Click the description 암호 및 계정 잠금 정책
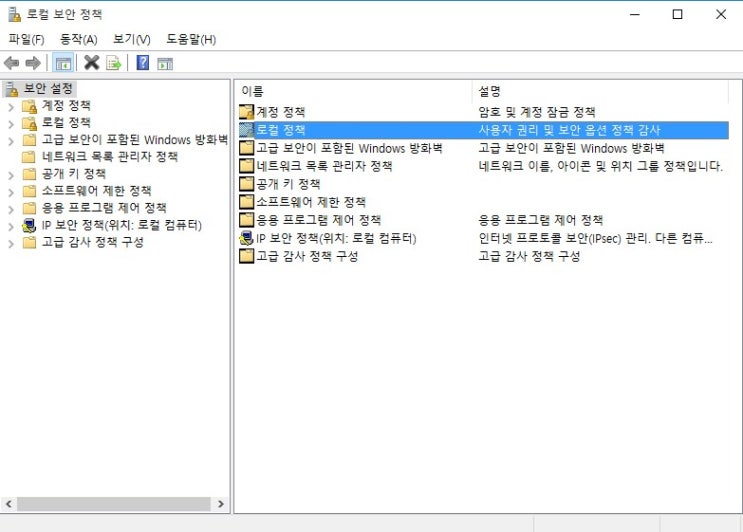 click(537, 112)
